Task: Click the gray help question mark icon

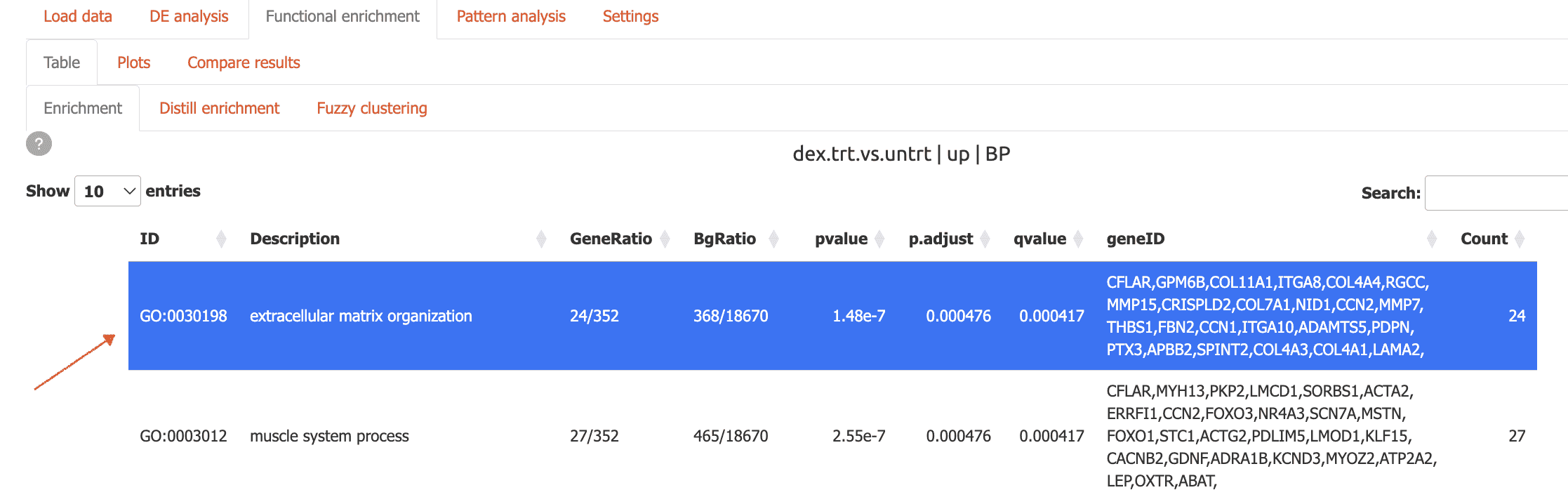Action: (39, 144)
